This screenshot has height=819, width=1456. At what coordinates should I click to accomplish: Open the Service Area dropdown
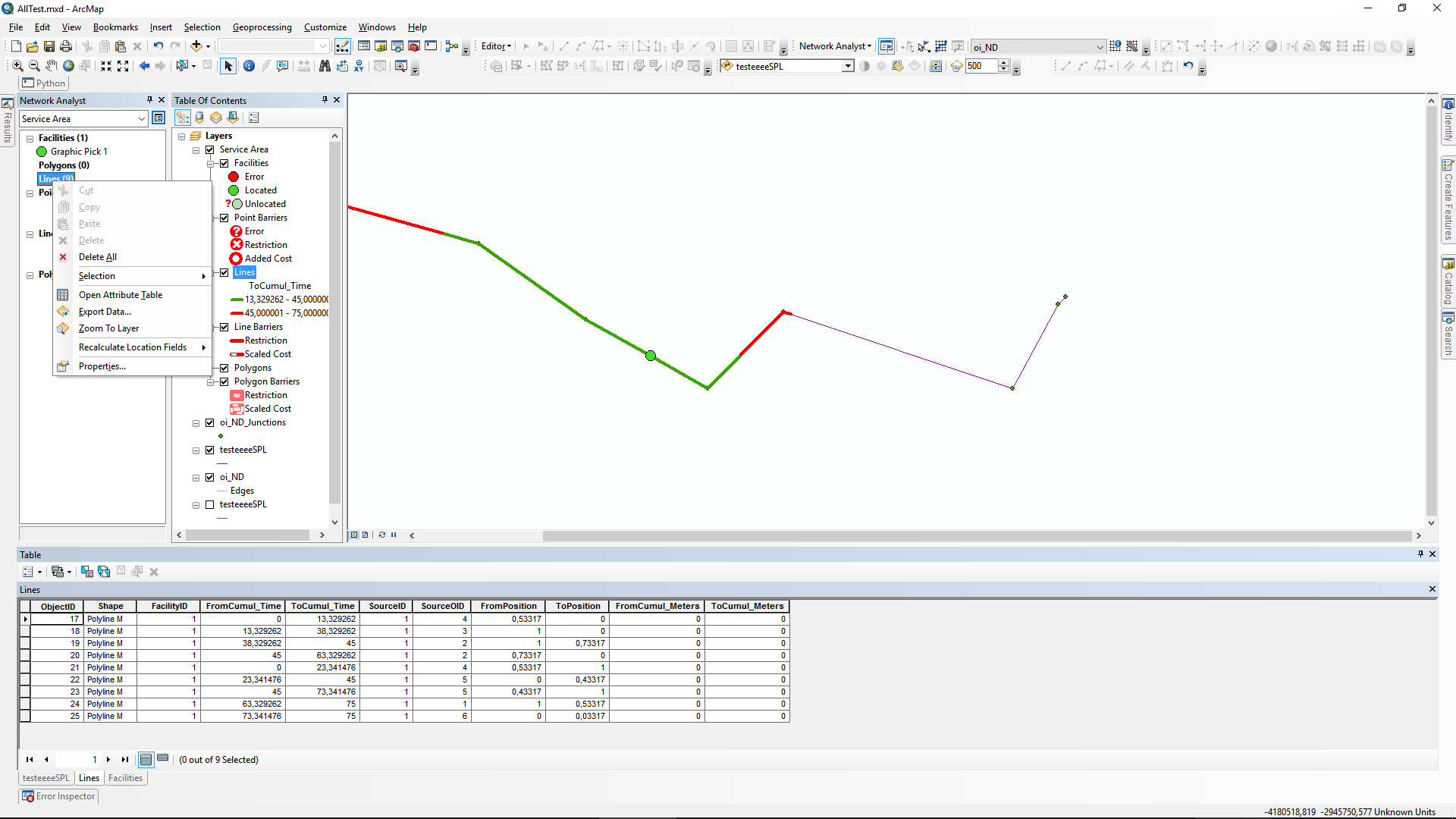click(x=141, y=119)
